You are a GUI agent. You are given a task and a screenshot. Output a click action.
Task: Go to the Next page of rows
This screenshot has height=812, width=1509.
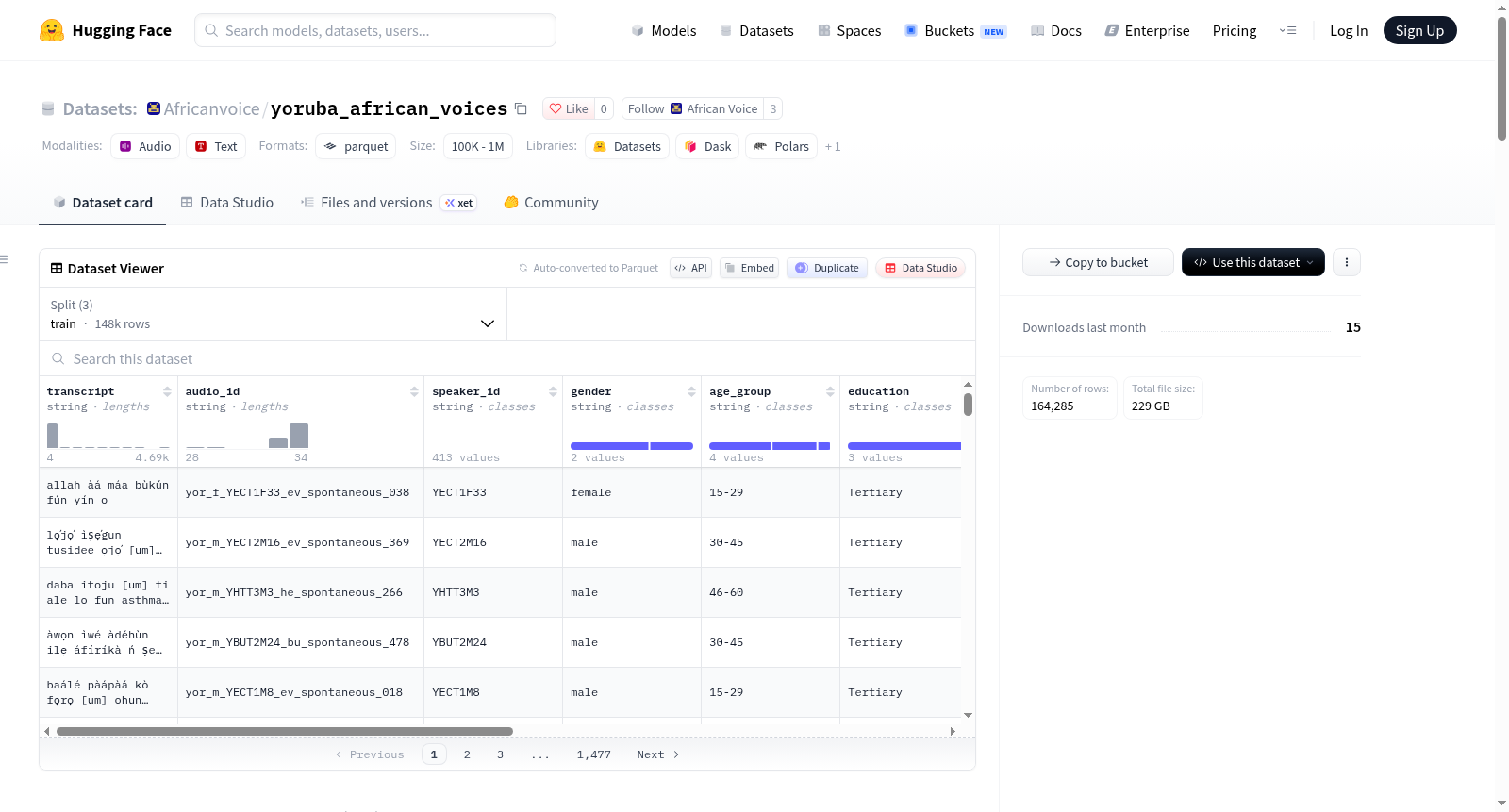(x=658, y=754)
